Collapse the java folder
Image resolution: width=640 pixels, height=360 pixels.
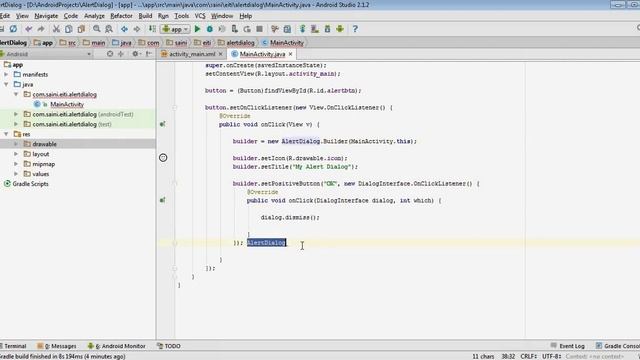pyautogui.click(x=6, y=84)
